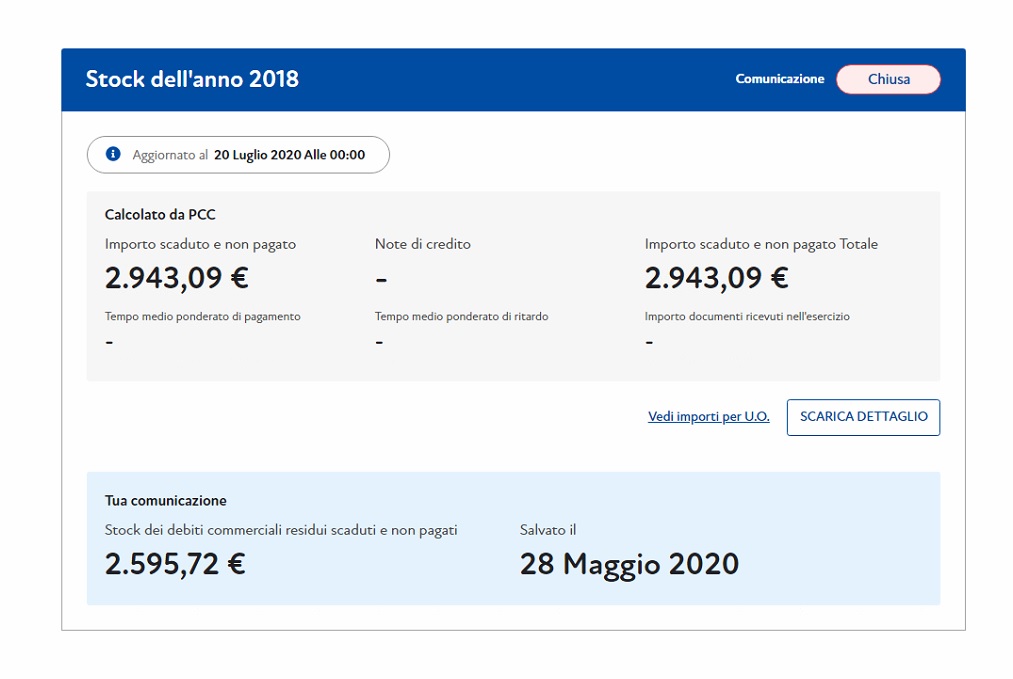Open the Vedi importi per U.O. link
This screenshot has height=679, width=1013.
tap(708, 417)
